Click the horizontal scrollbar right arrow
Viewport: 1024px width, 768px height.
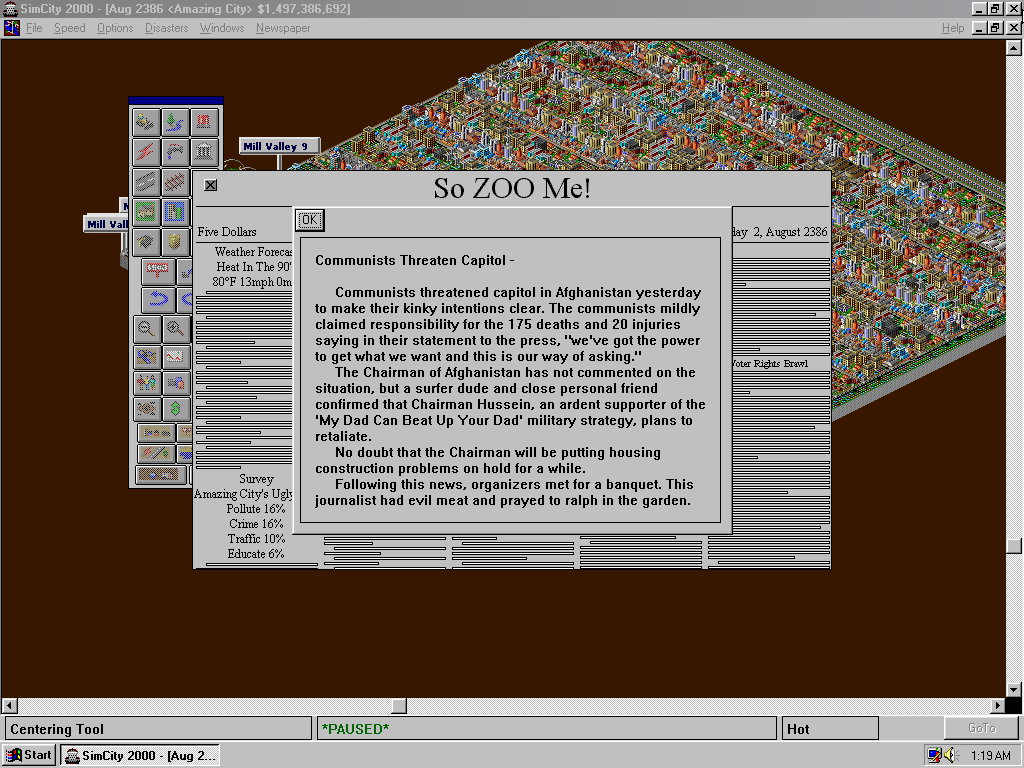(x=997, y=706)
